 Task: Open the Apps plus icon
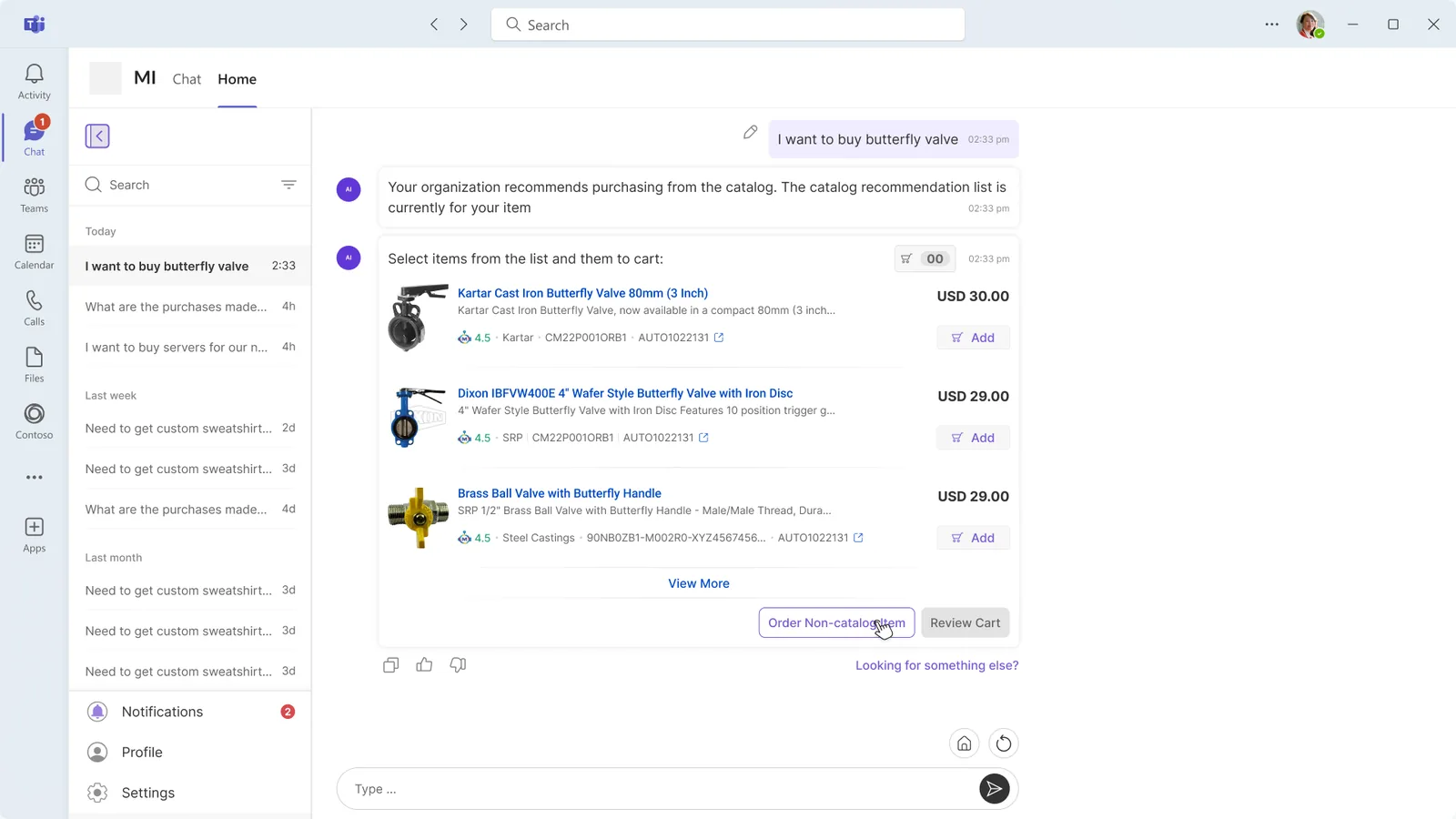(34, 534)
